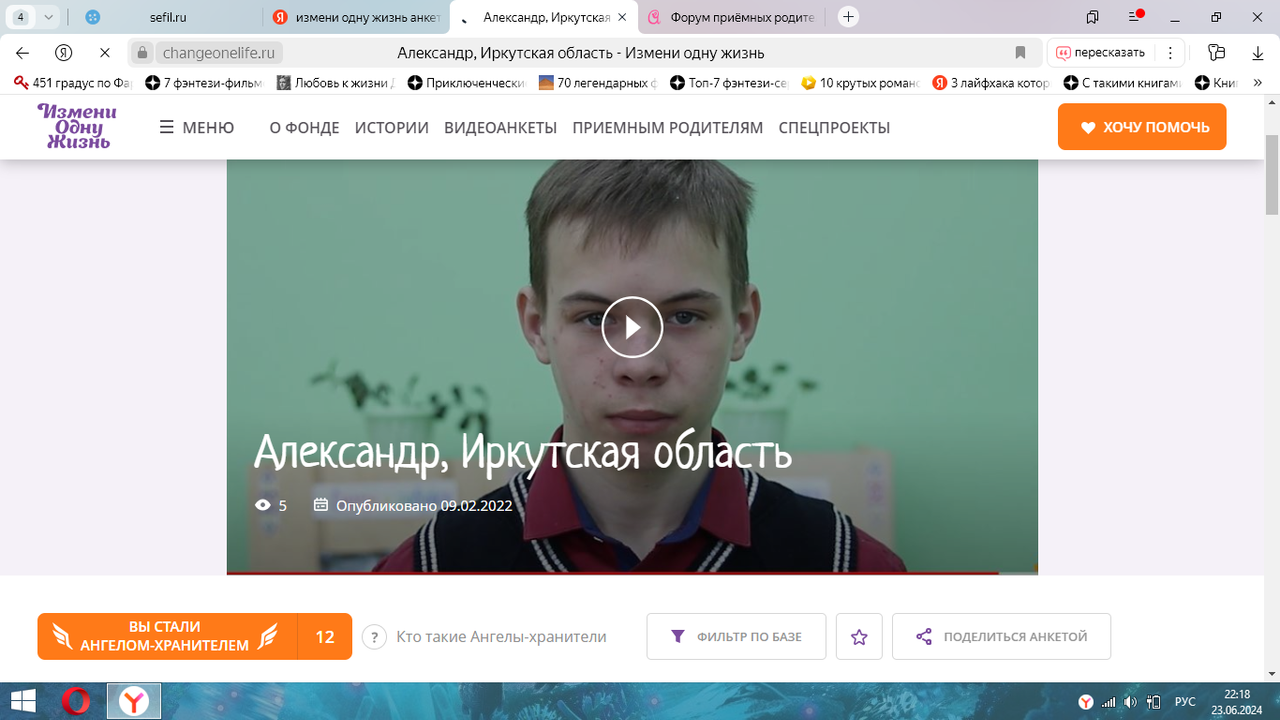Click the 'ХОЧУ ПОМОЧЬ' button
This screenshot has width=1280, height=720.
point(1141,126)
